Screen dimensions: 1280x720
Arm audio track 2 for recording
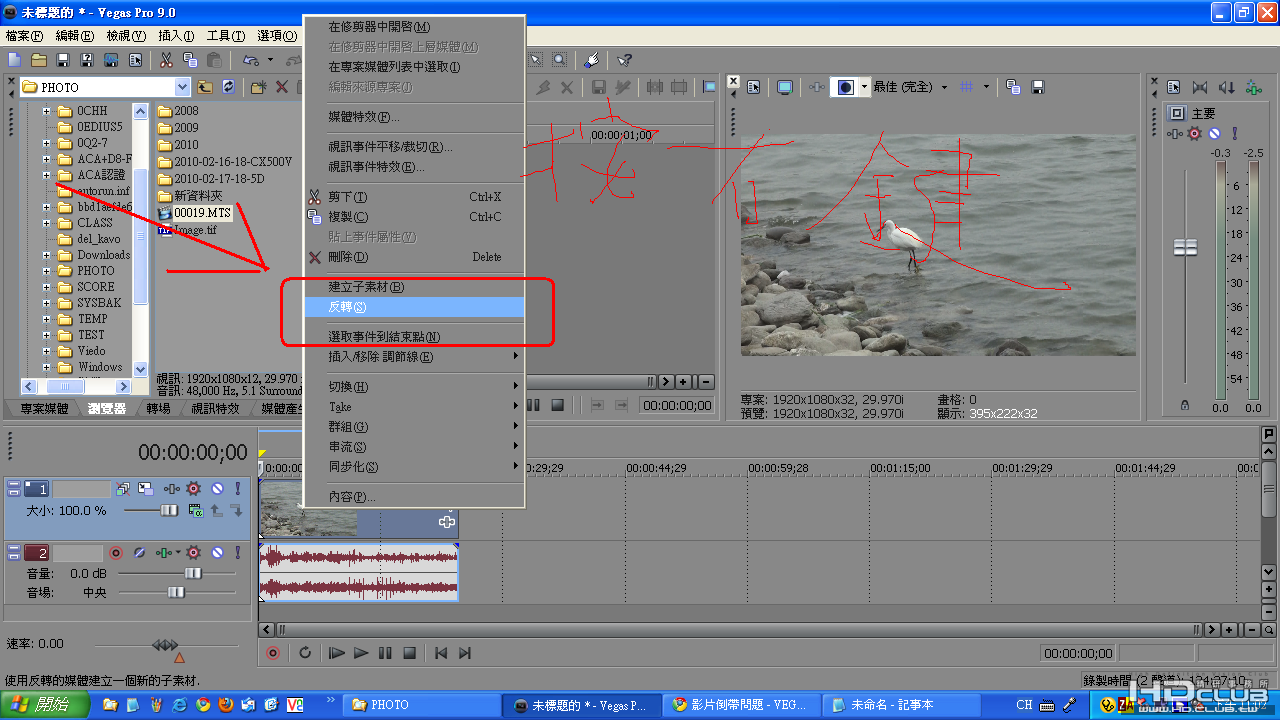pos(116,552)
